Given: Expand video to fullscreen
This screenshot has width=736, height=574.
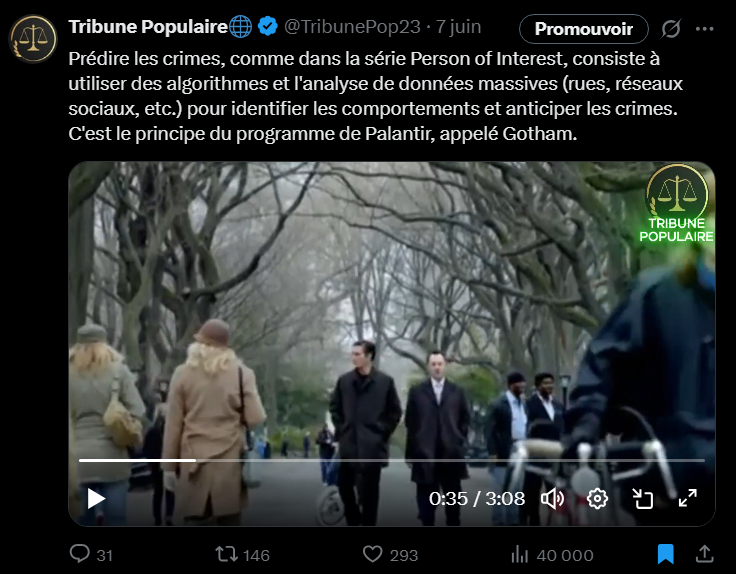Looking at the screenshot, I should 688,498.
